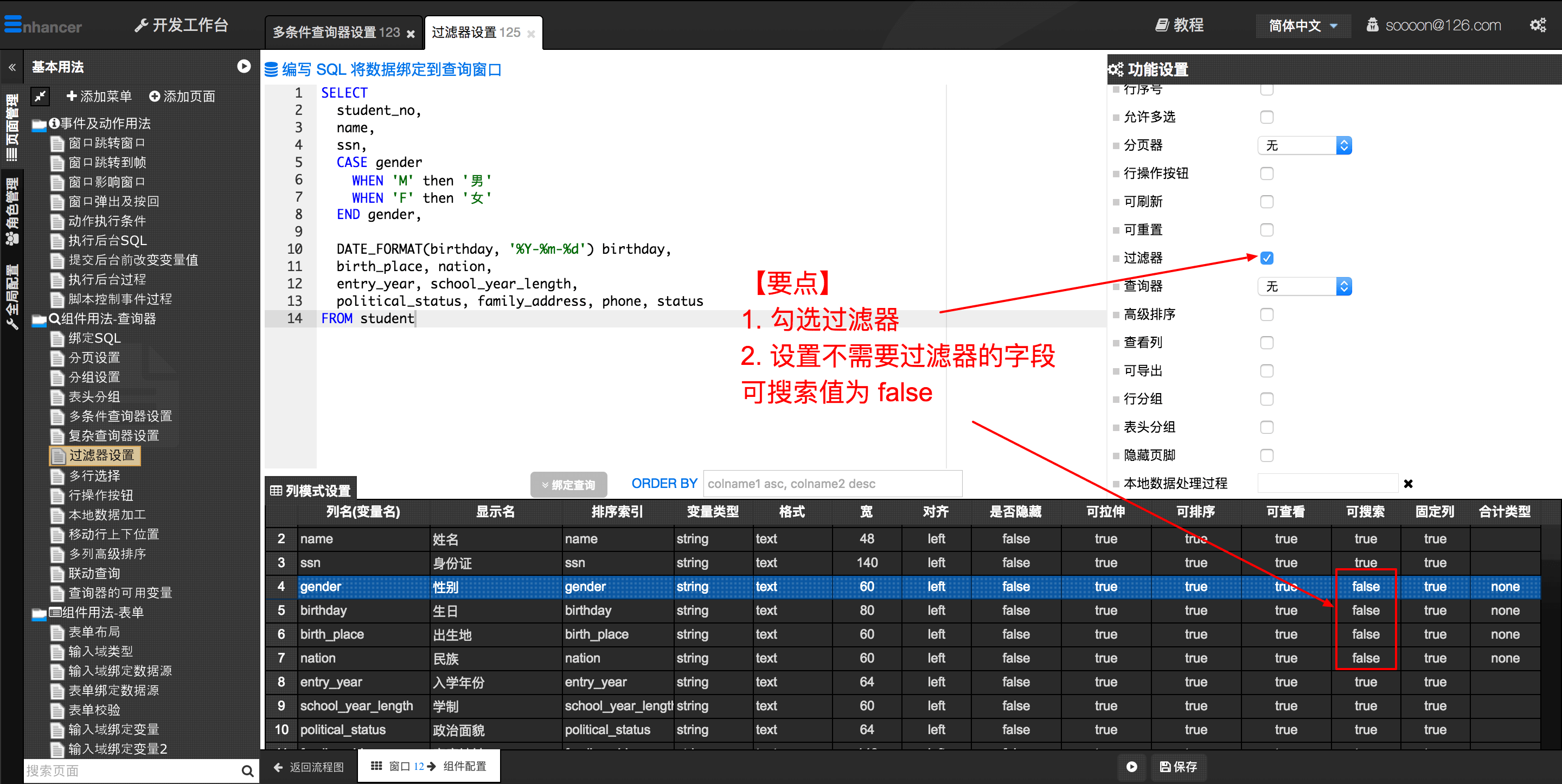Click the search magnifier icon
Screen dimensions: 1562x784
click(x=247, y=770)
